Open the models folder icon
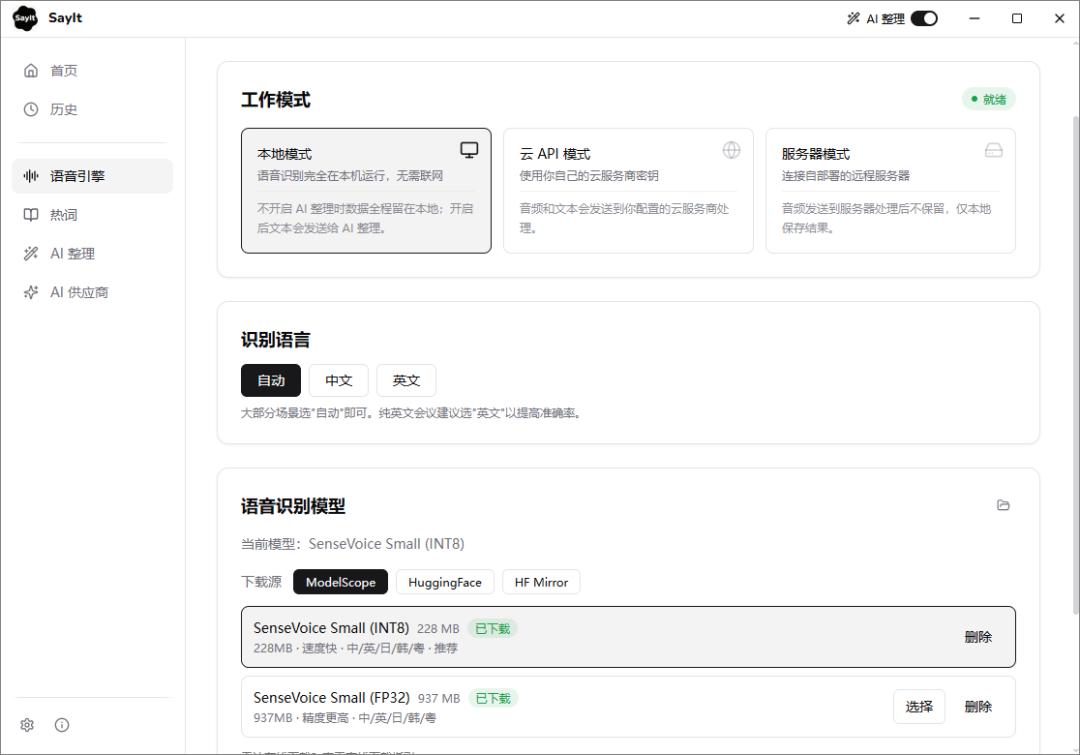This screenshot has width=1080, height=755. coord(1003,505)
